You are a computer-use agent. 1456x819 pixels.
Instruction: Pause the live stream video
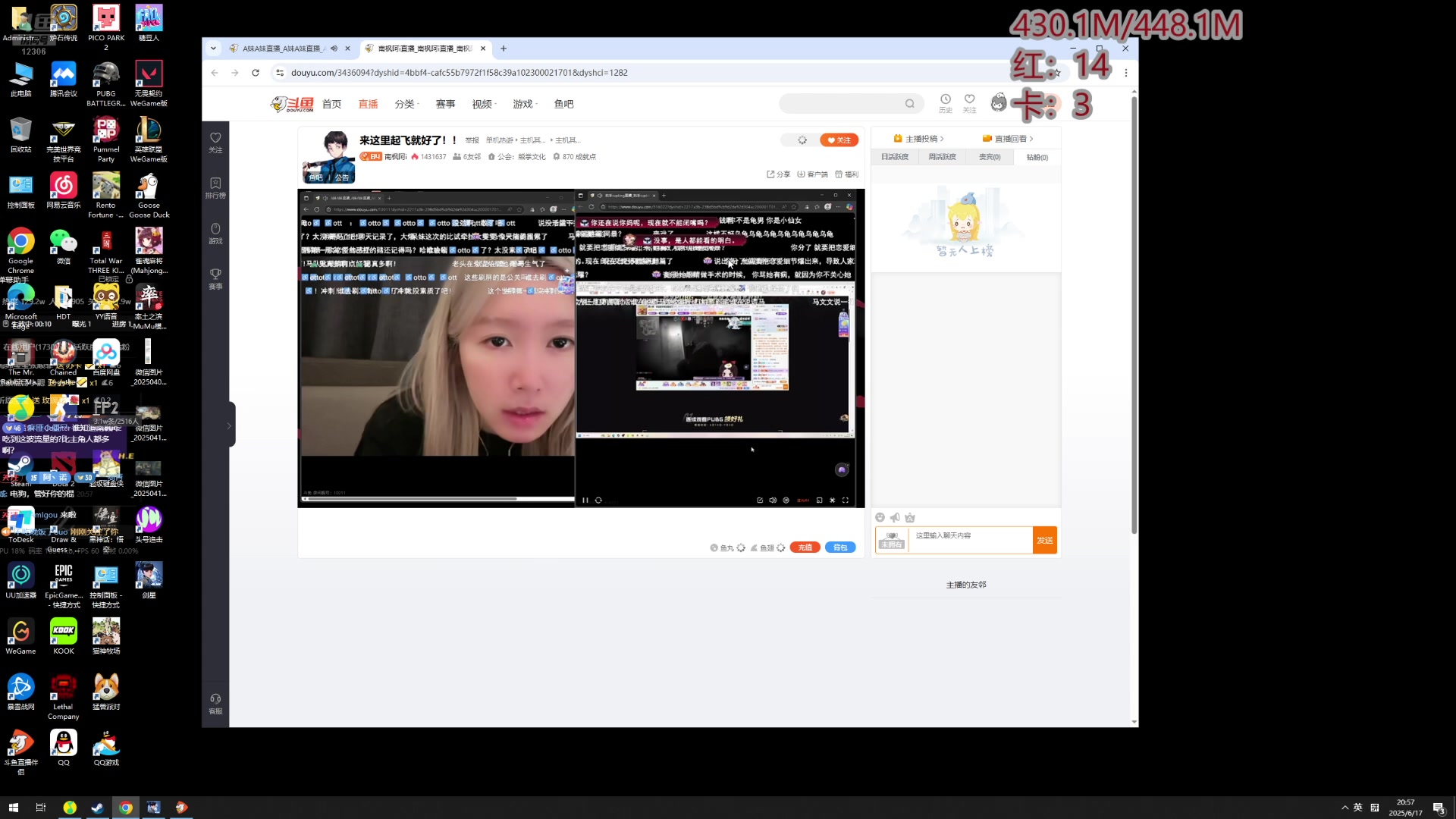click(585, 500)
